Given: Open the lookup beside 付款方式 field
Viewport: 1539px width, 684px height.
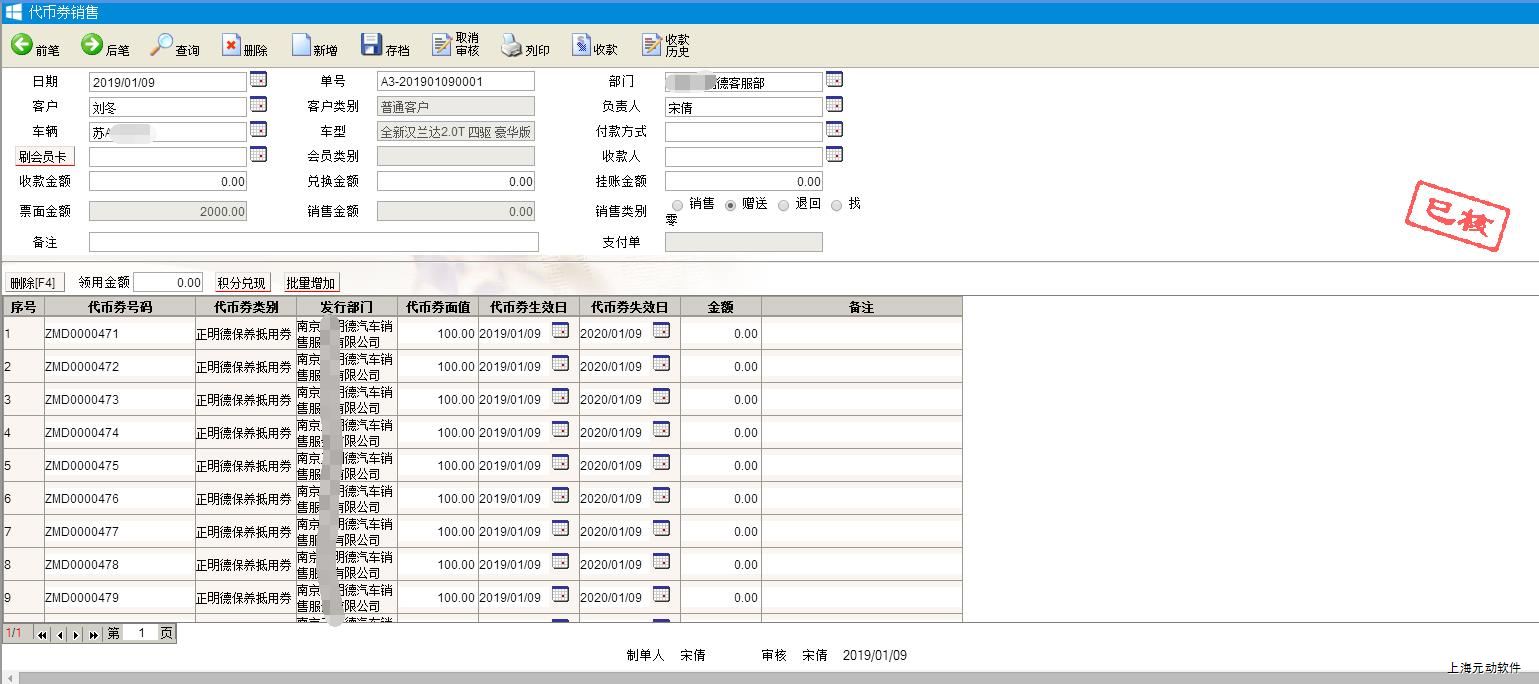Looking at the screenshot, I should point(834,130).
